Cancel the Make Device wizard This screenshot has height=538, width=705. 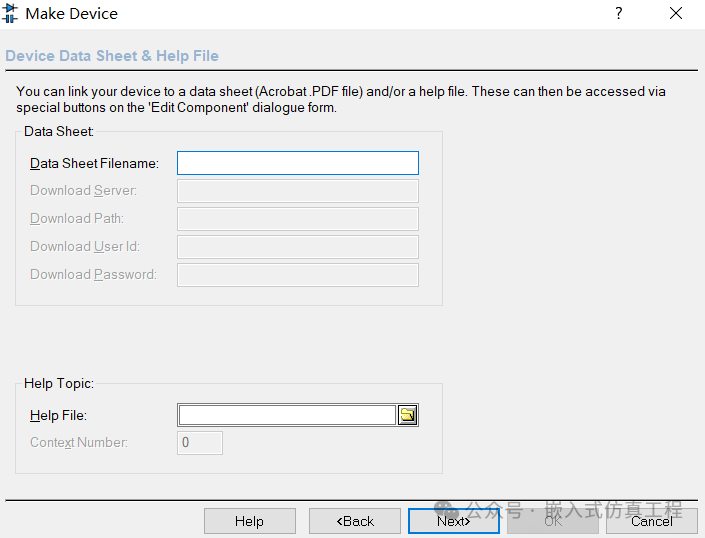pos(651,521)
